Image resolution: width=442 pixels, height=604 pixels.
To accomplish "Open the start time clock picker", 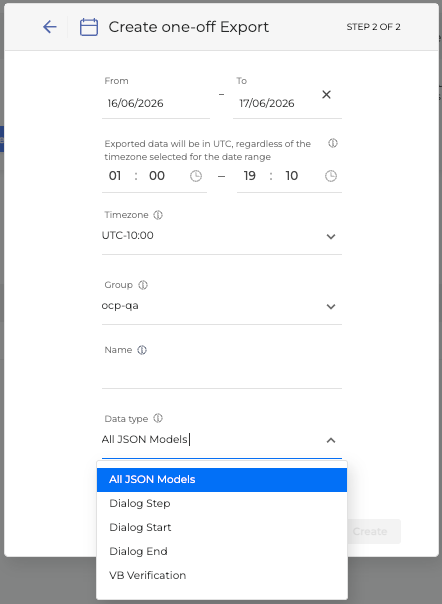I will click(x=196, y=176).
